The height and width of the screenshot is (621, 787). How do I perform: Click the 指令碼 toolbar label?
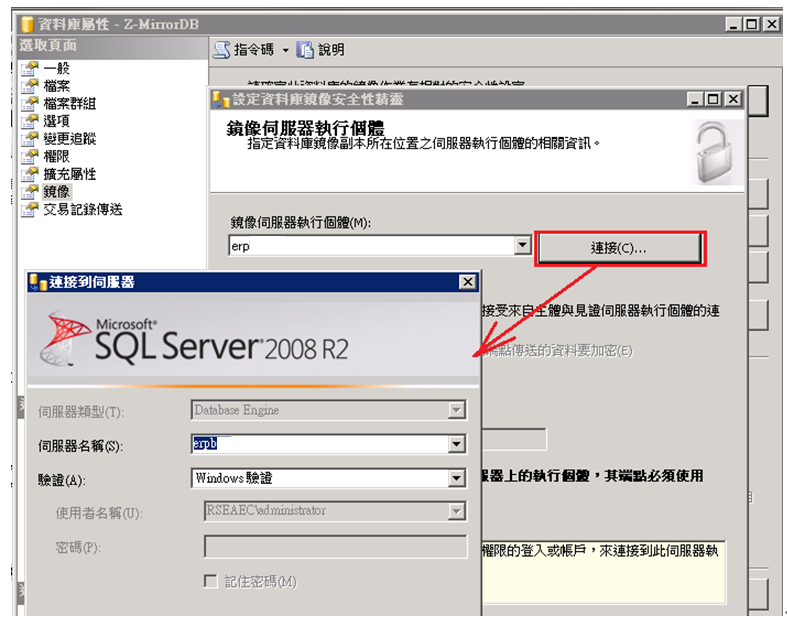point(254,50)
